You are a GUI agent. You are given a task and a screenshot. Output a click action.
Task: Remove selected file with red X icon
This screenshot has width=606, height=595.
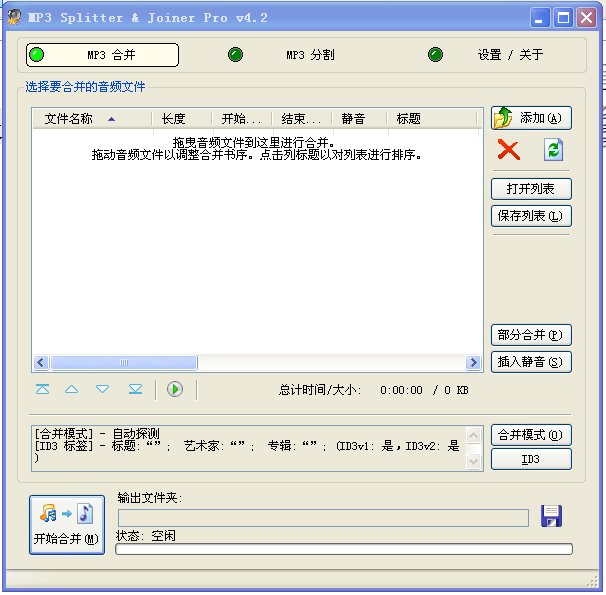[509, 150]
